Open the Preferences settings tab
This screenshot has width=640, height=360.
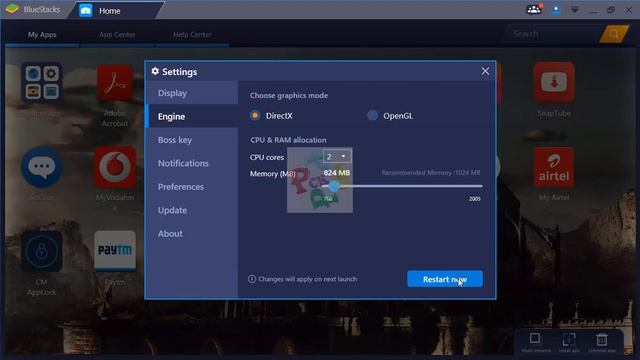(192, 187)
